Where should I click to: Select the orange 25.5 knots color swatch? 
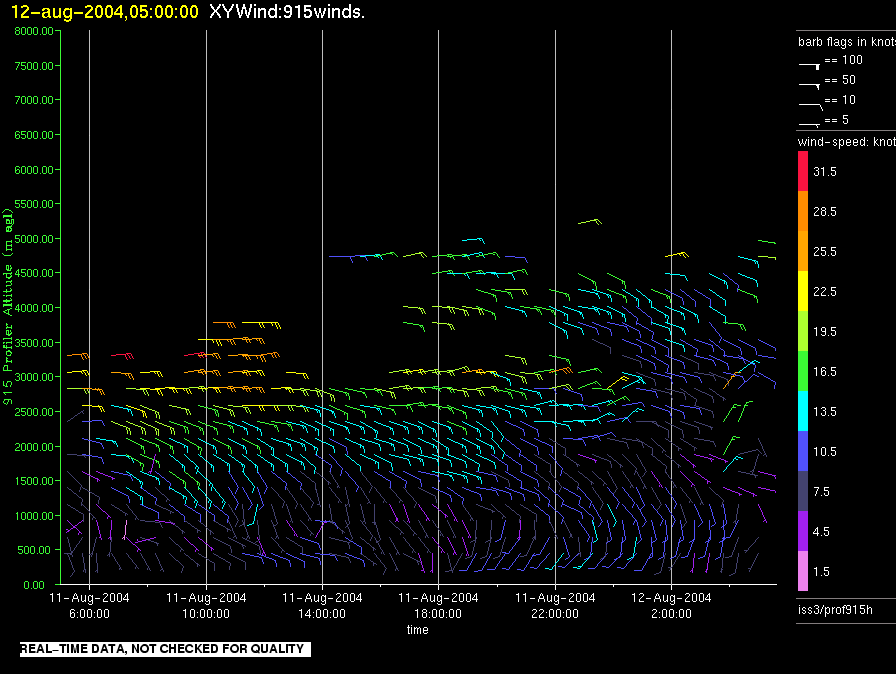[x=803, y=251]
